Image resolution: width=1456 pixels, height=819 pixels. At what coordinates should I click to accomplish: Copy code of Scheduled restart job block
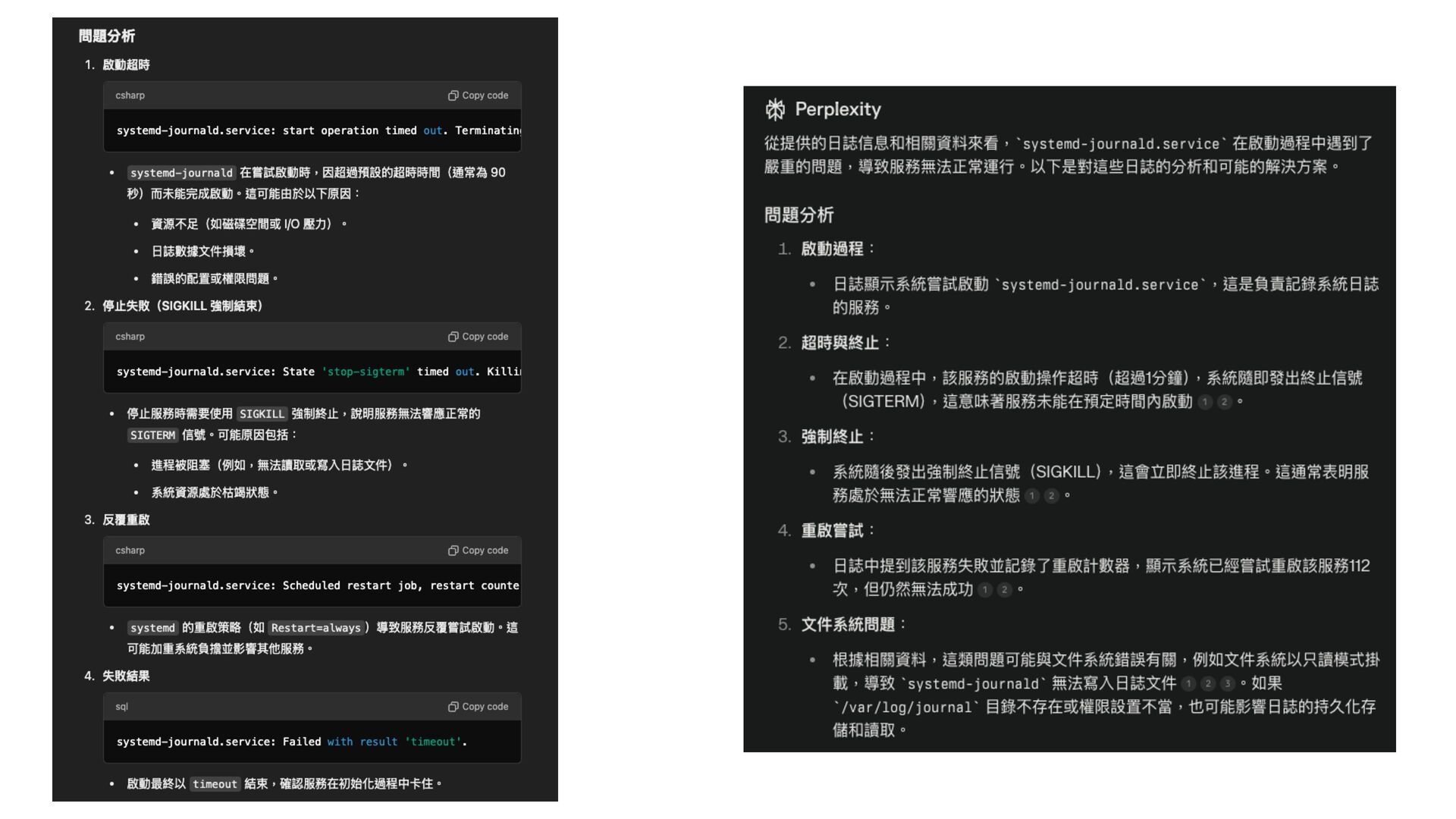point(478,551)
